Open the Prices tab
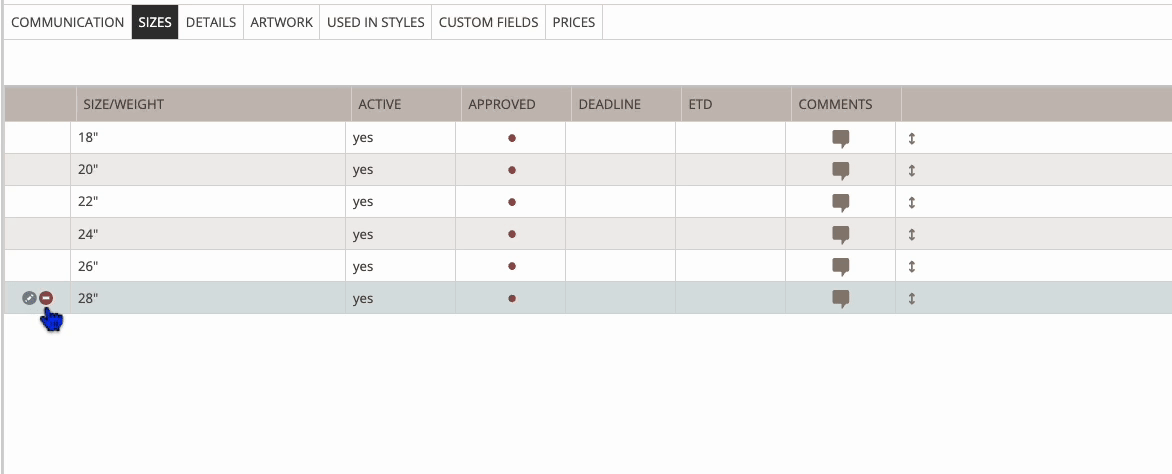Image resolution: width=1172 pixels, height=474 pixels. (x=573, y=22)
